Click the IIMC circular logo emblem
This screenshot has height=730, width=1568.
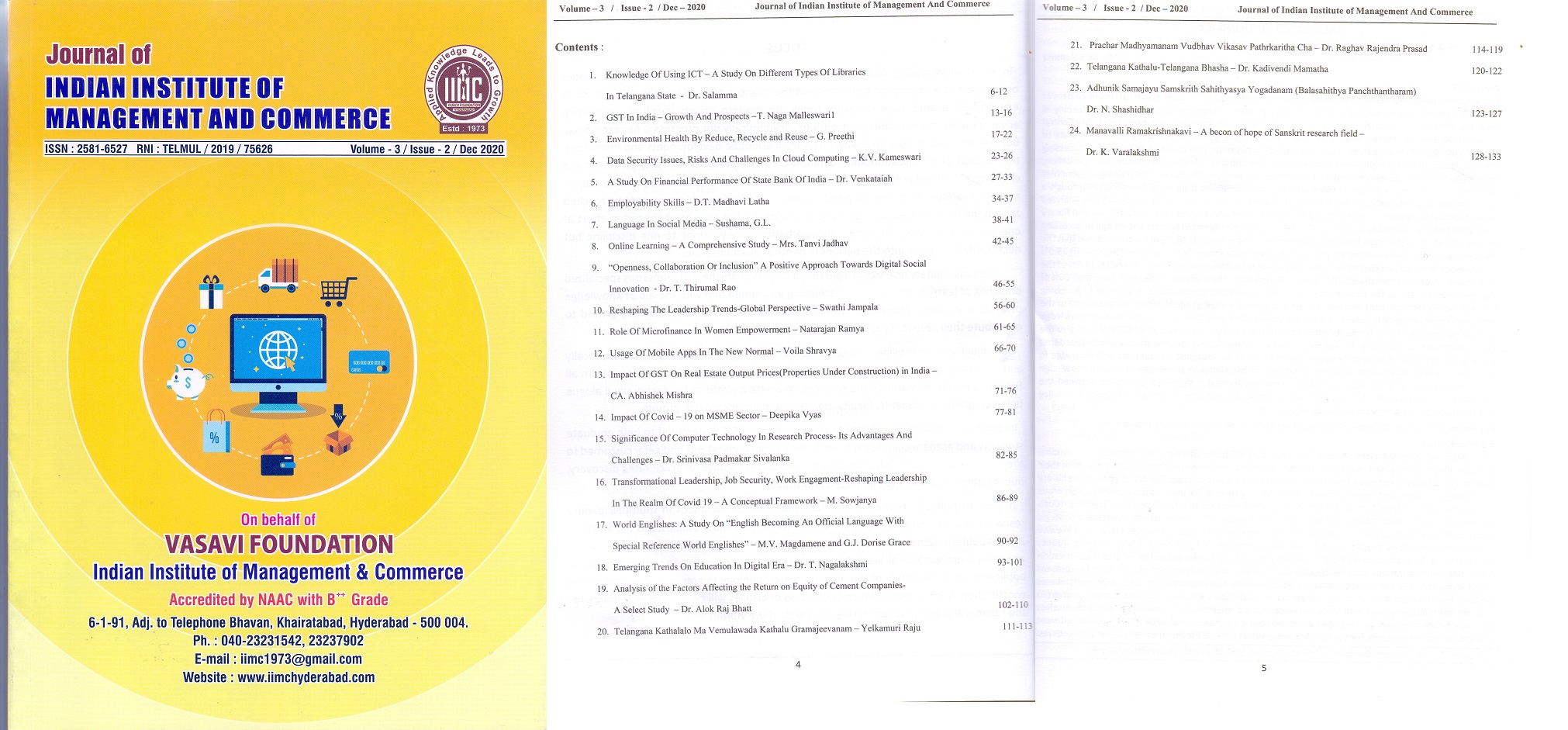point(464,88)
